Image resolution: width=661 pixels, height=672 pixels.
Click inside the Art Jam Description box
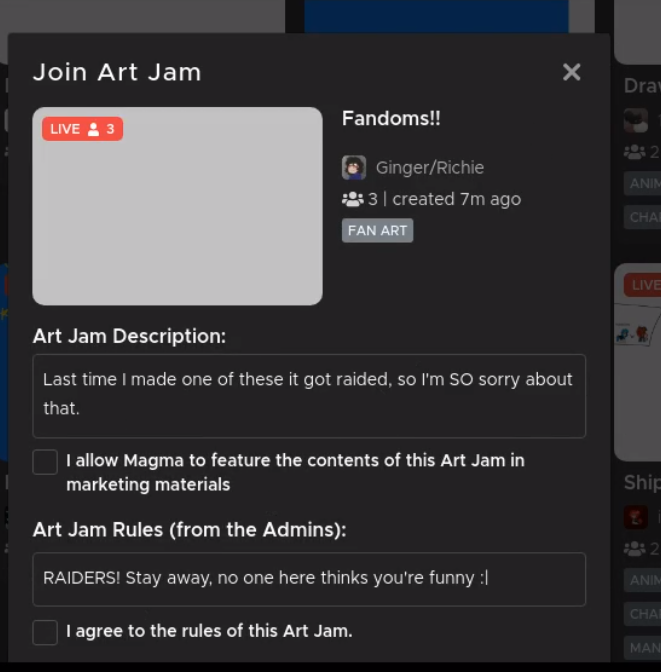click(x=309, y=395)
